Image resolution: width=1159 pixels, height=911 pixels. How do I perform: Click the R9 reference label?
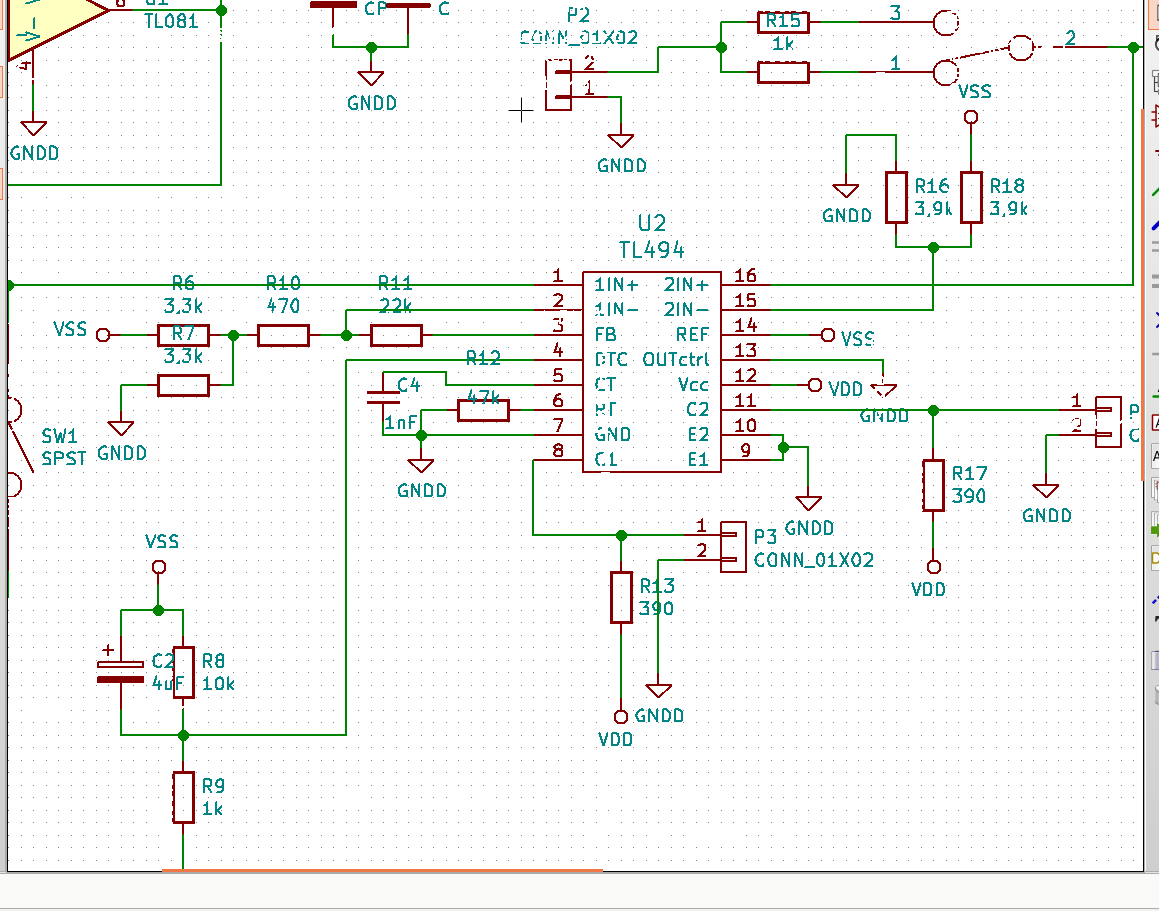point(213,785)
